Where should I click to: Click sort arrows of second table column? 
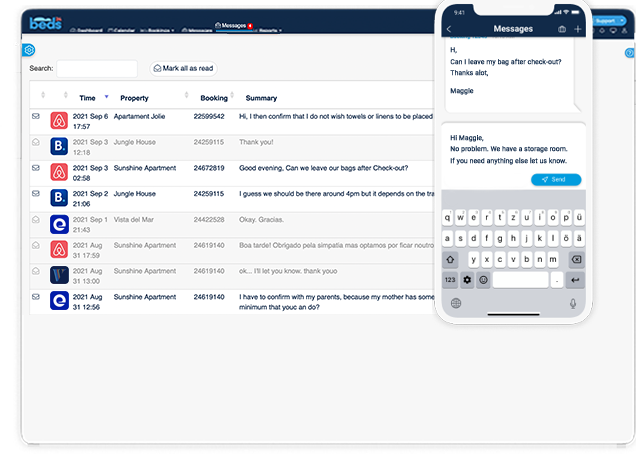pyautogui.click(x=66, y=95)
